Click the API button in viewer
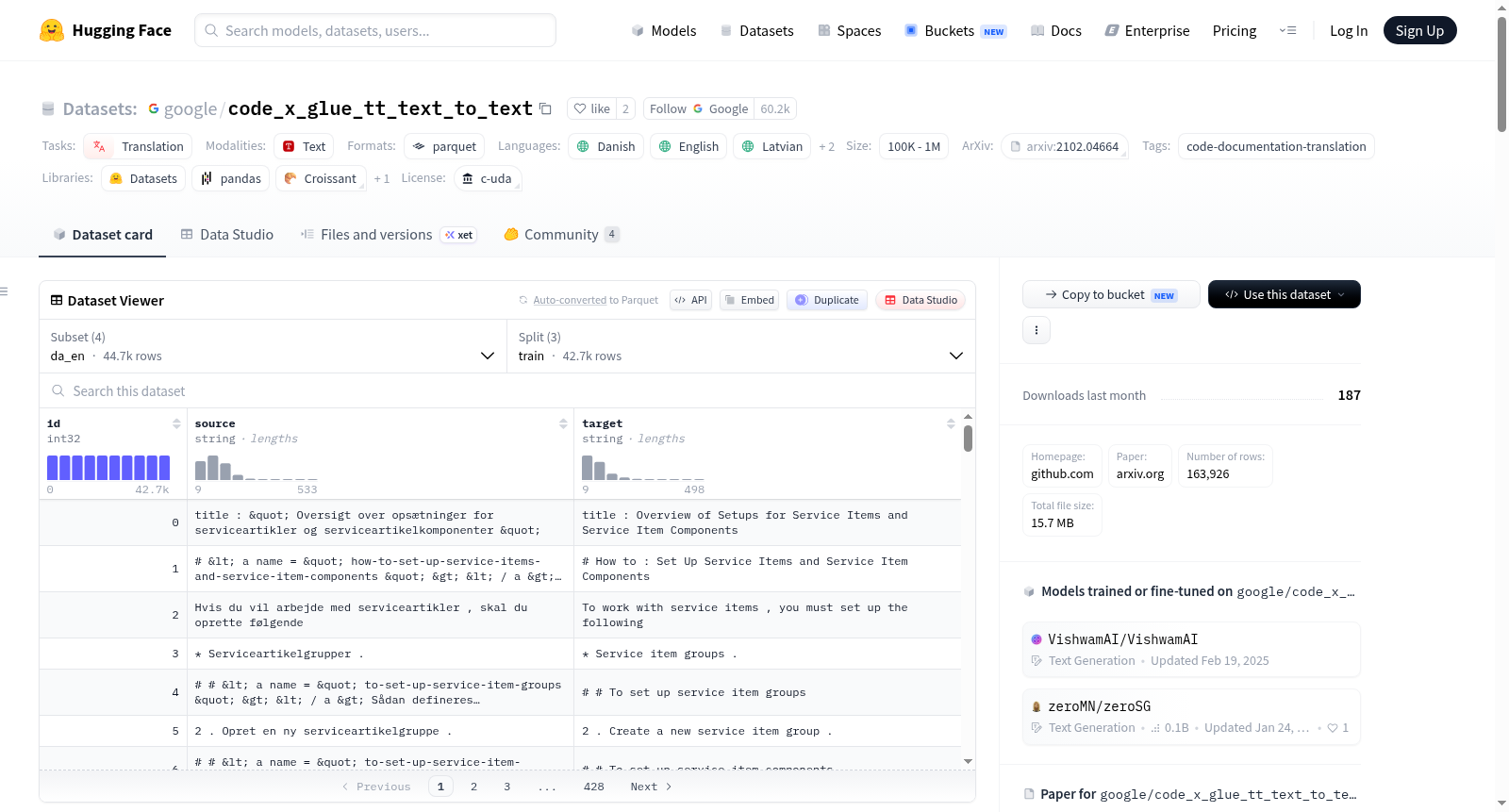Image resolution: width=1509 pixels, height=812 pixels. click(x=690, y=300)
